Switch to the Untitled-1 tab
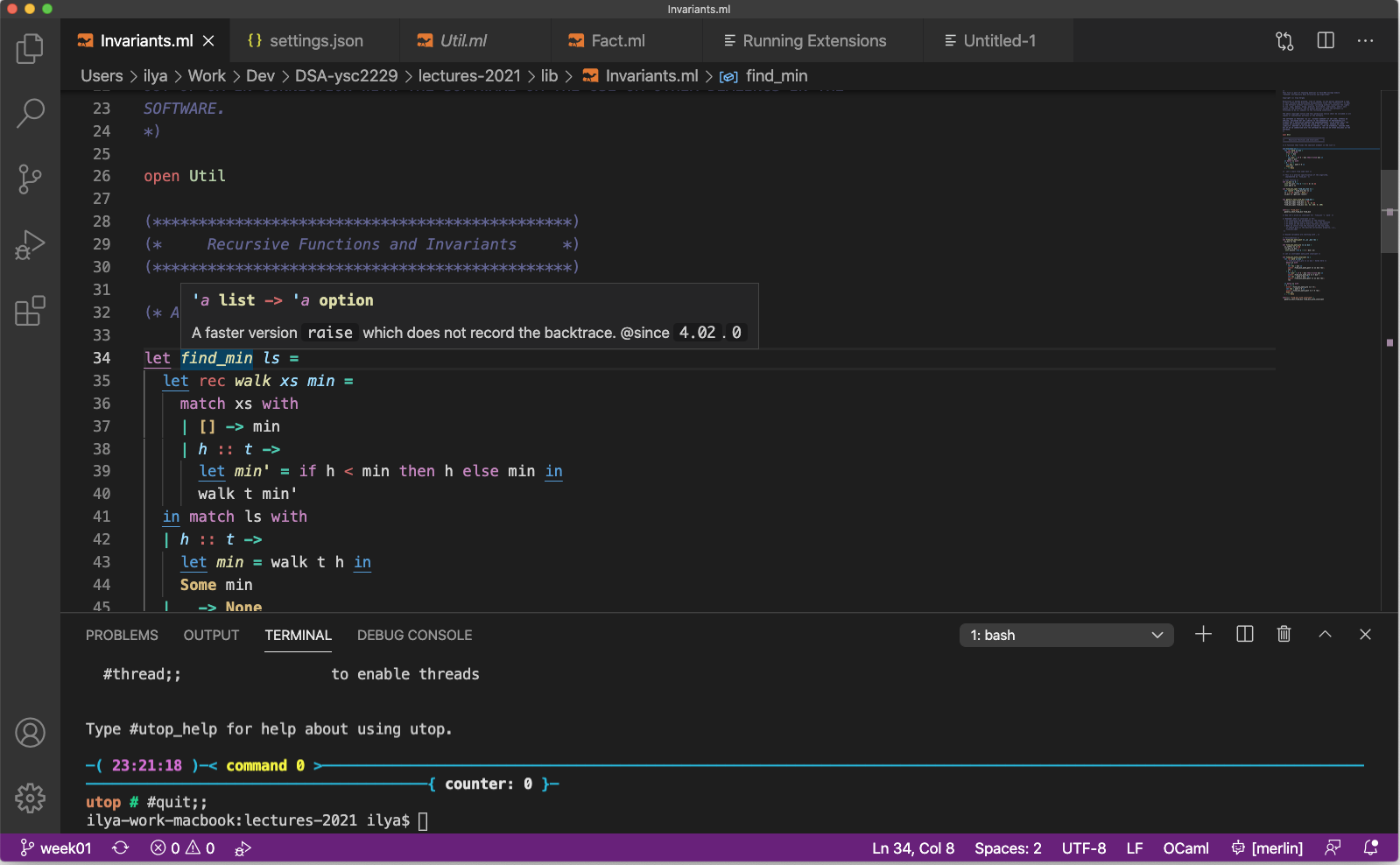Viewport: 1400px width, 865px height. point(998,41)
